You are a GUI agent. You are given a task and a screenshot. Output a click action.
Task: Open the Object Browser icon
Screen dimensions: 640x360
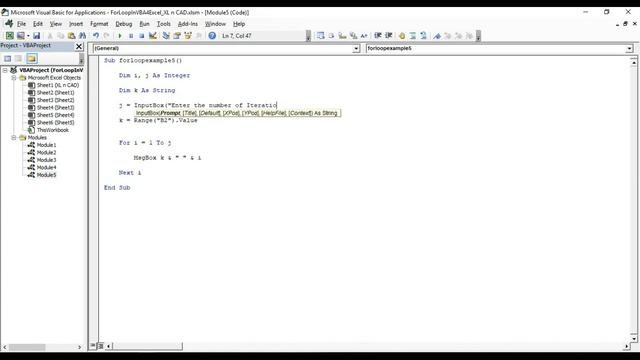(x=188, y=36)
